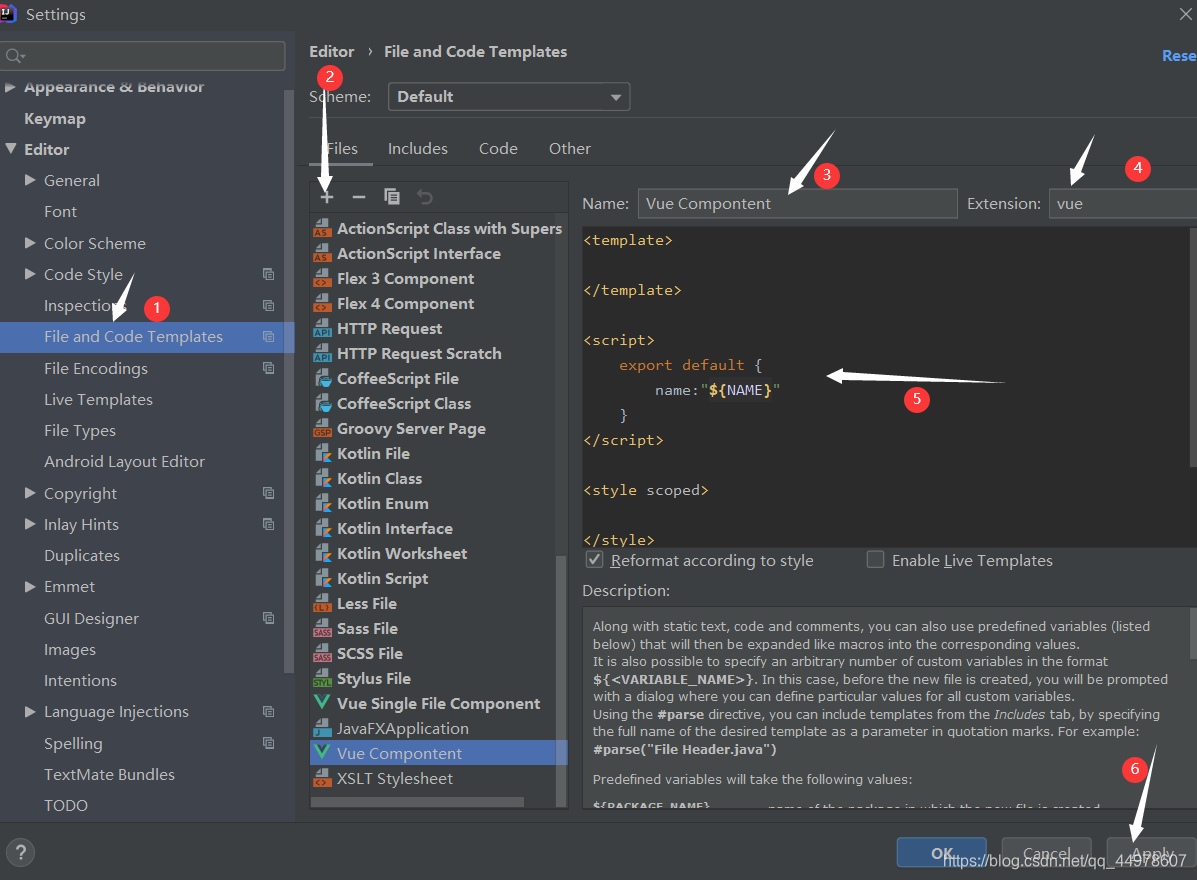Viewport: 1197px width, 880px height.
Task: Click the XSLT Stylesheet icon
Action: 322,778
